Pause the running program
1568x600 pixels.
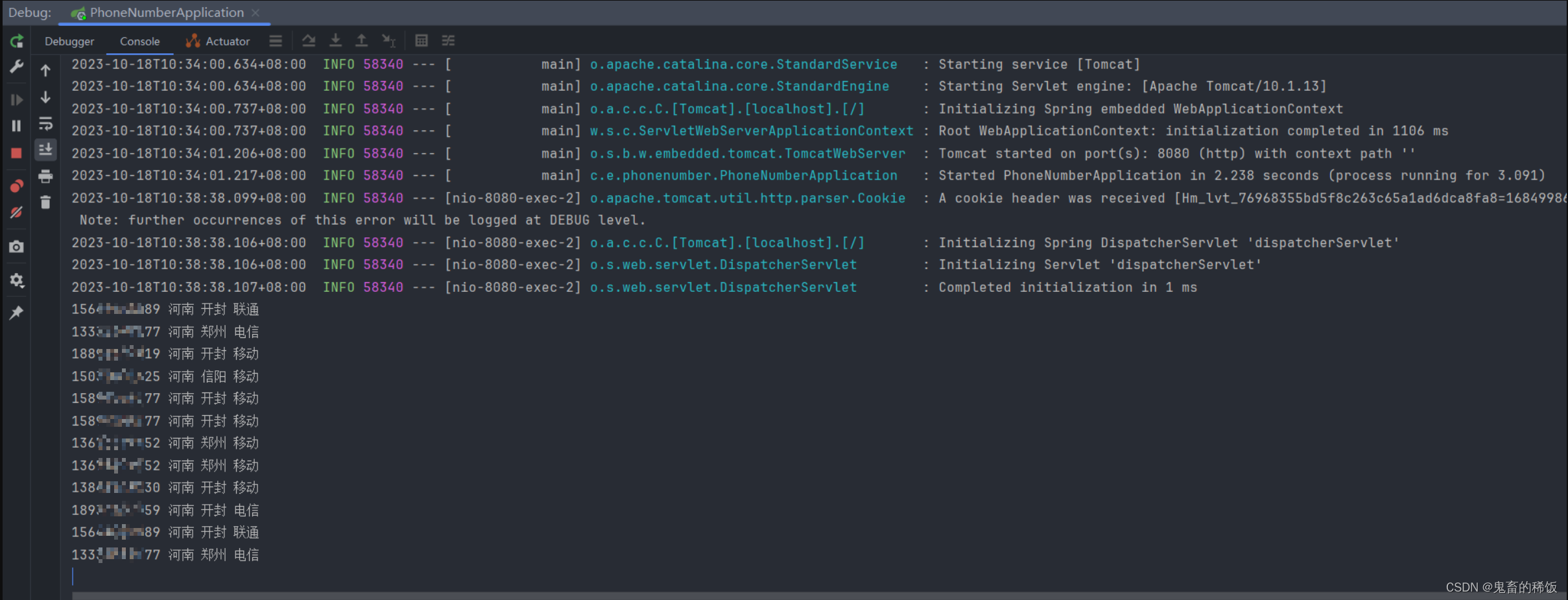pyautogui.click(x=17, y=126)
